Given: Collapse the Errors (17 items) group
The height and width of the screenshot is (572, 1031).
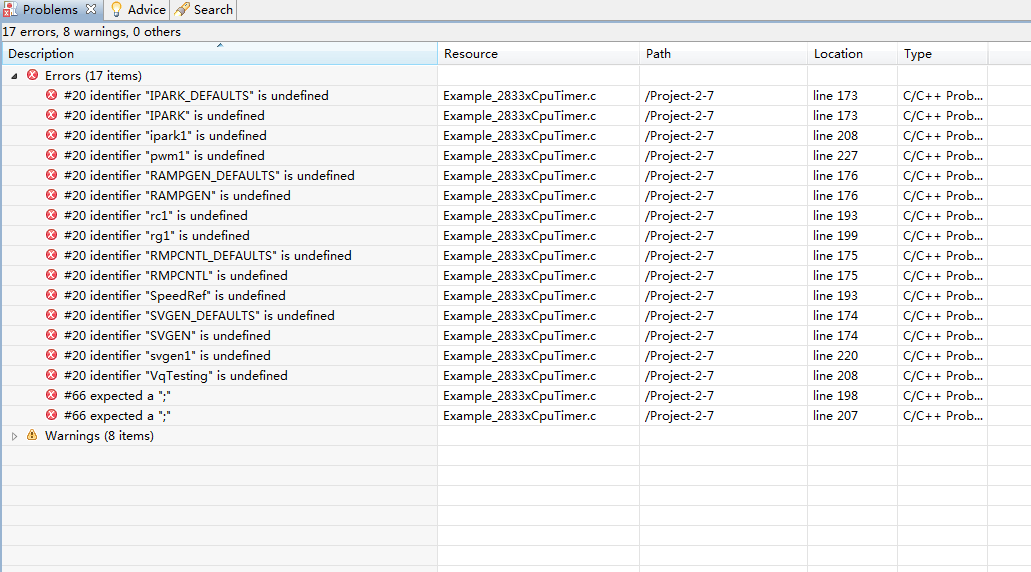Looking at the screenshot, I should click(14, 76).
